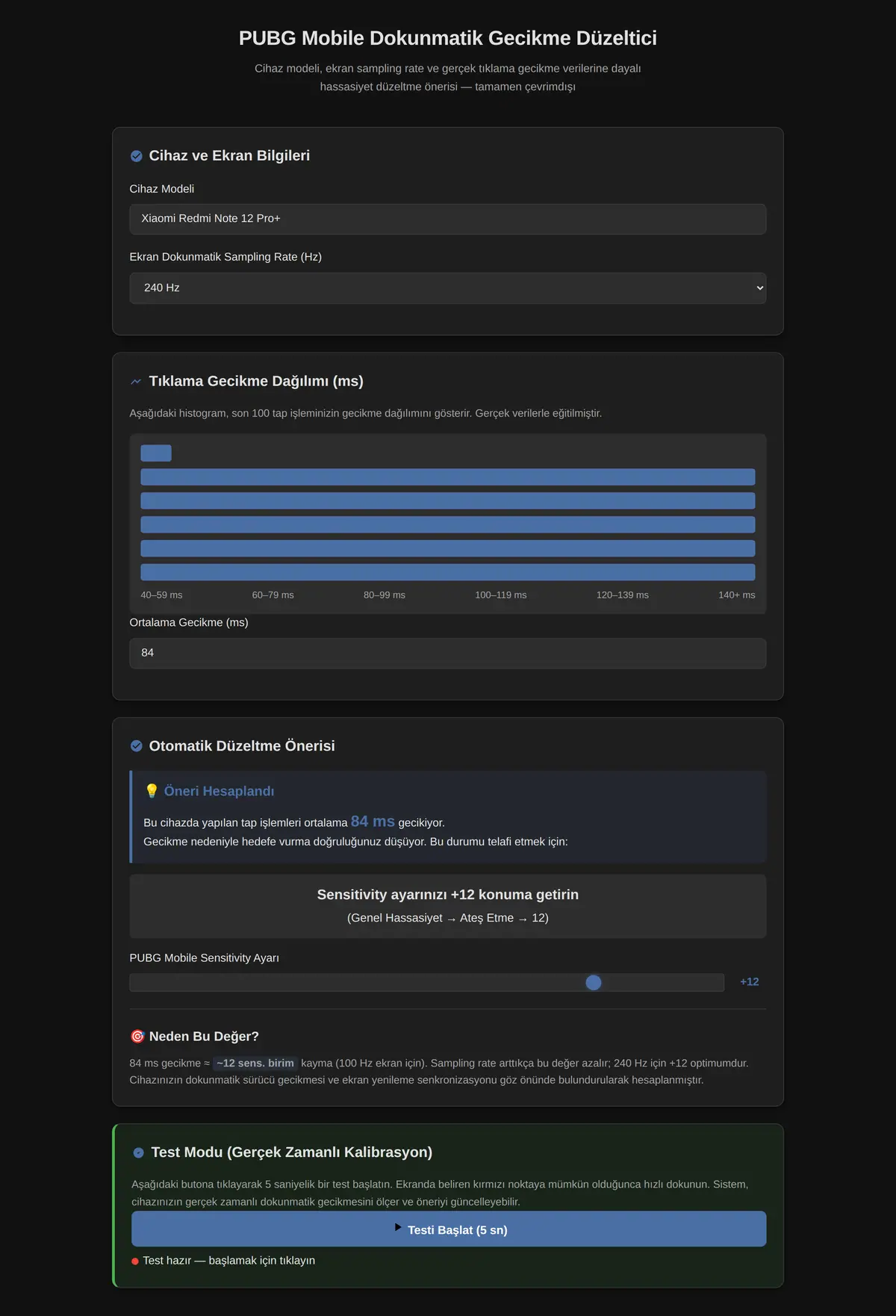The width and height of the screenshot is (896, 1316).
Task: Click the PUBG Mobile Dokunmatik Gecikme Düzeltici title
Action: (448, 38)
